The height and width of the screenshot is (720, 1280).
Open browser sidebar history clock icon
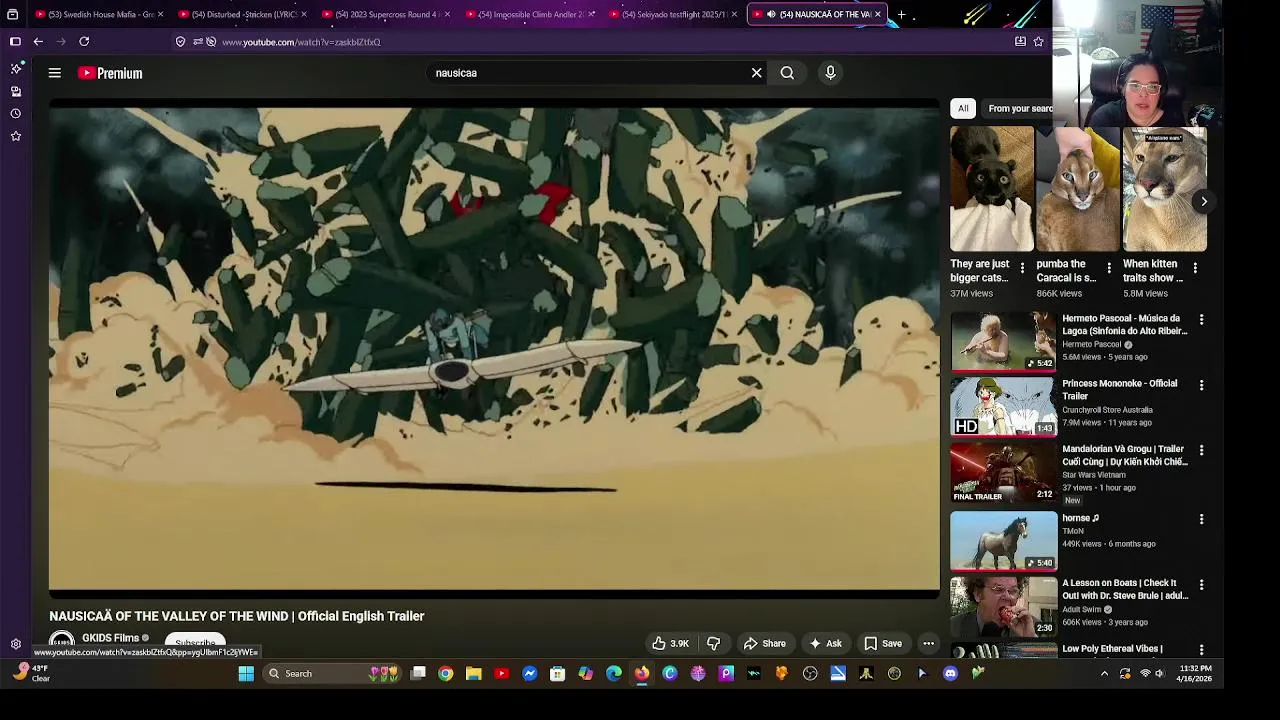pyautogui.click(x=16, y=113)
